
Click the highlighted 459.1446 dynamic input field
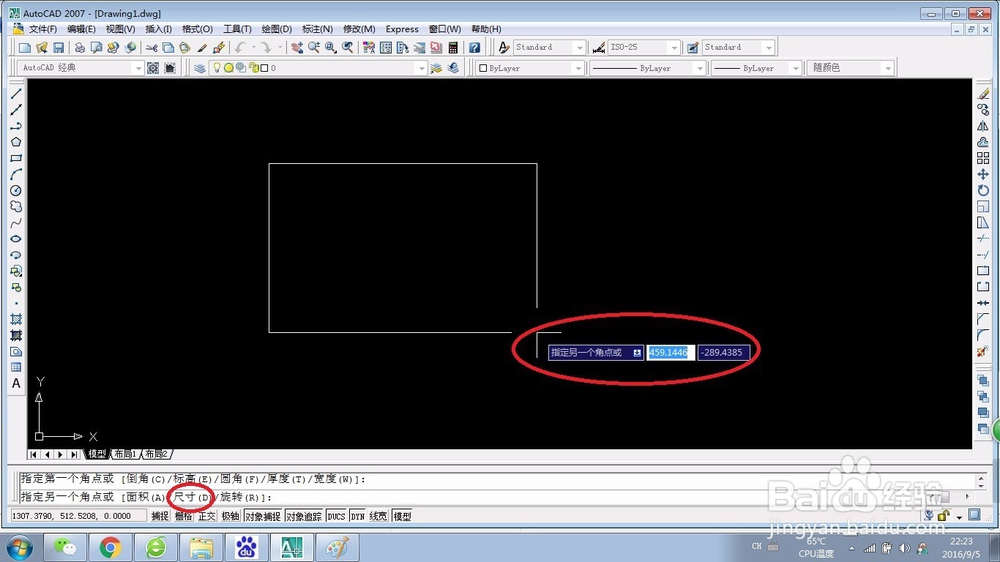[x=670, y=352]
